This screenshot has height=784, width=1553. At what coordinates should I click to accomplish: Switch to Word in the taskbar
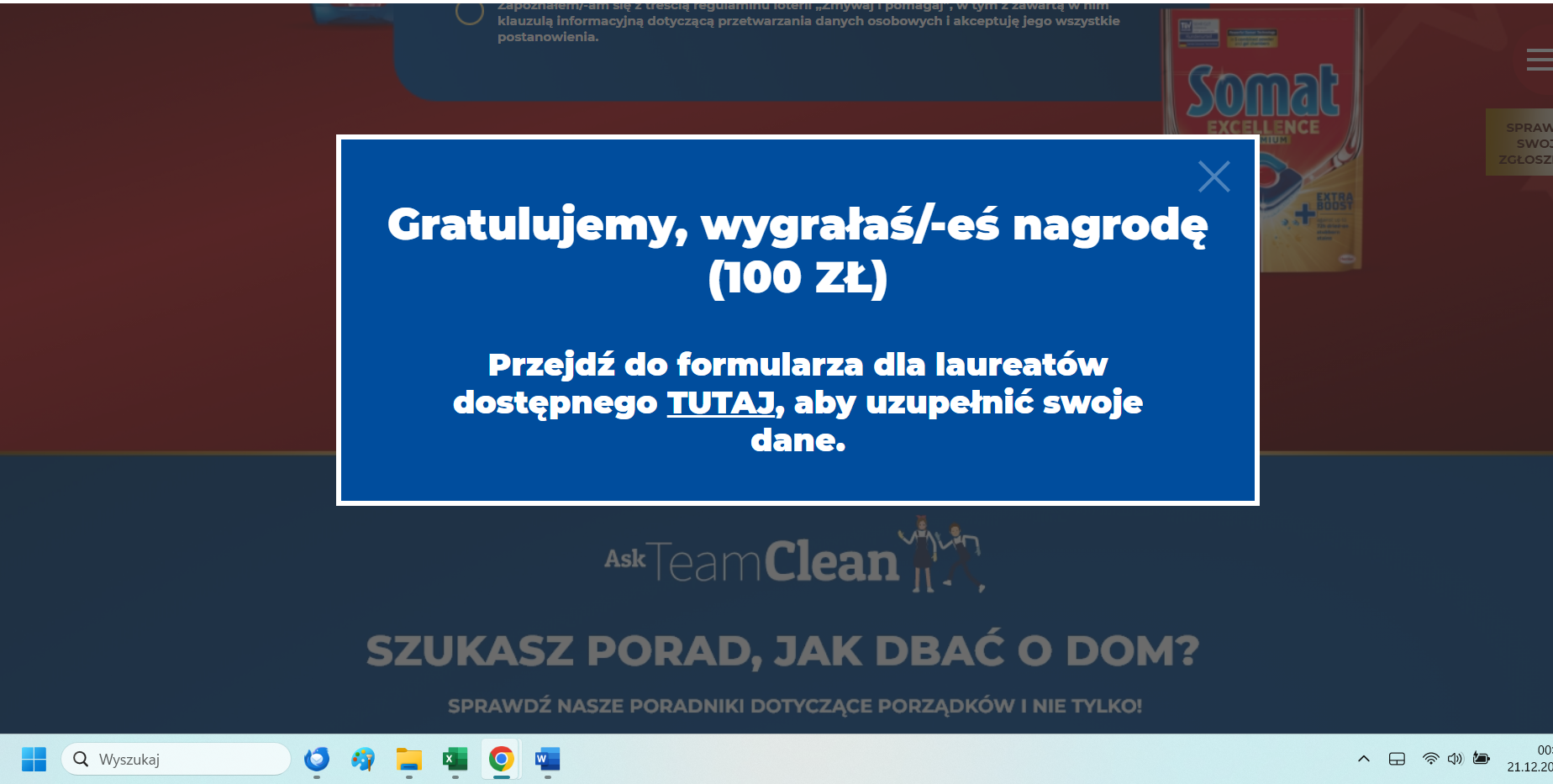click(x=547, y=759)
